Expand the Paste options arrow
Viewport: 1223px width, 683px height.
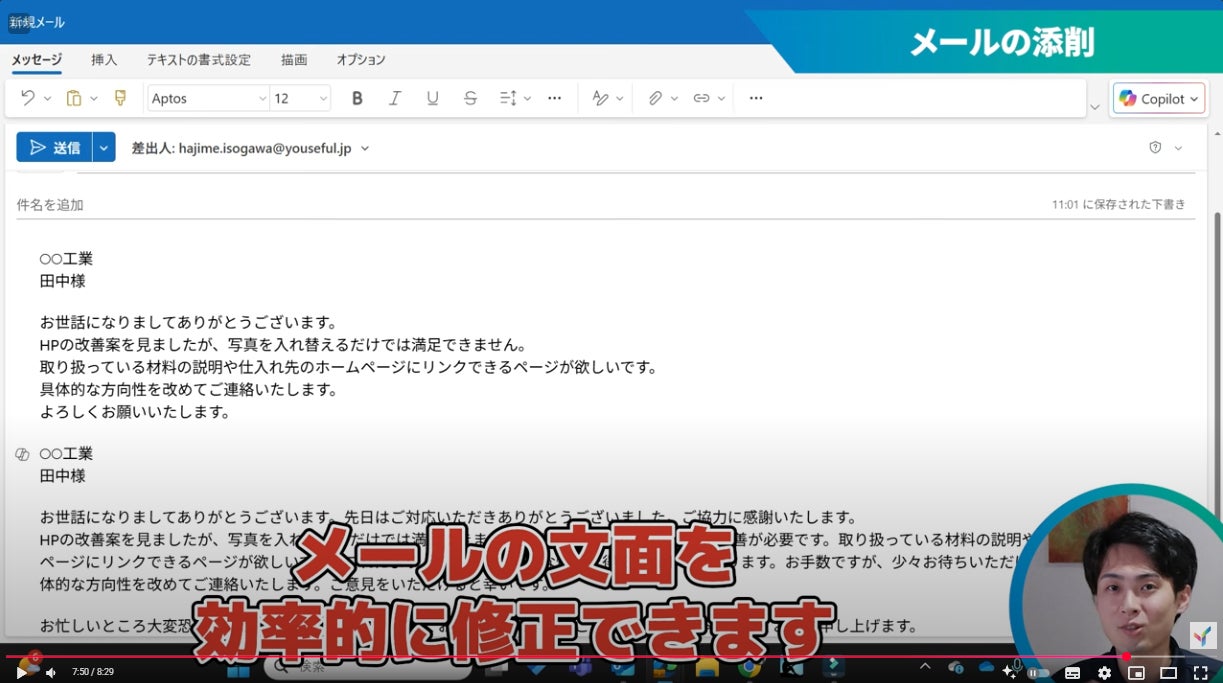[x=94, y=99]
